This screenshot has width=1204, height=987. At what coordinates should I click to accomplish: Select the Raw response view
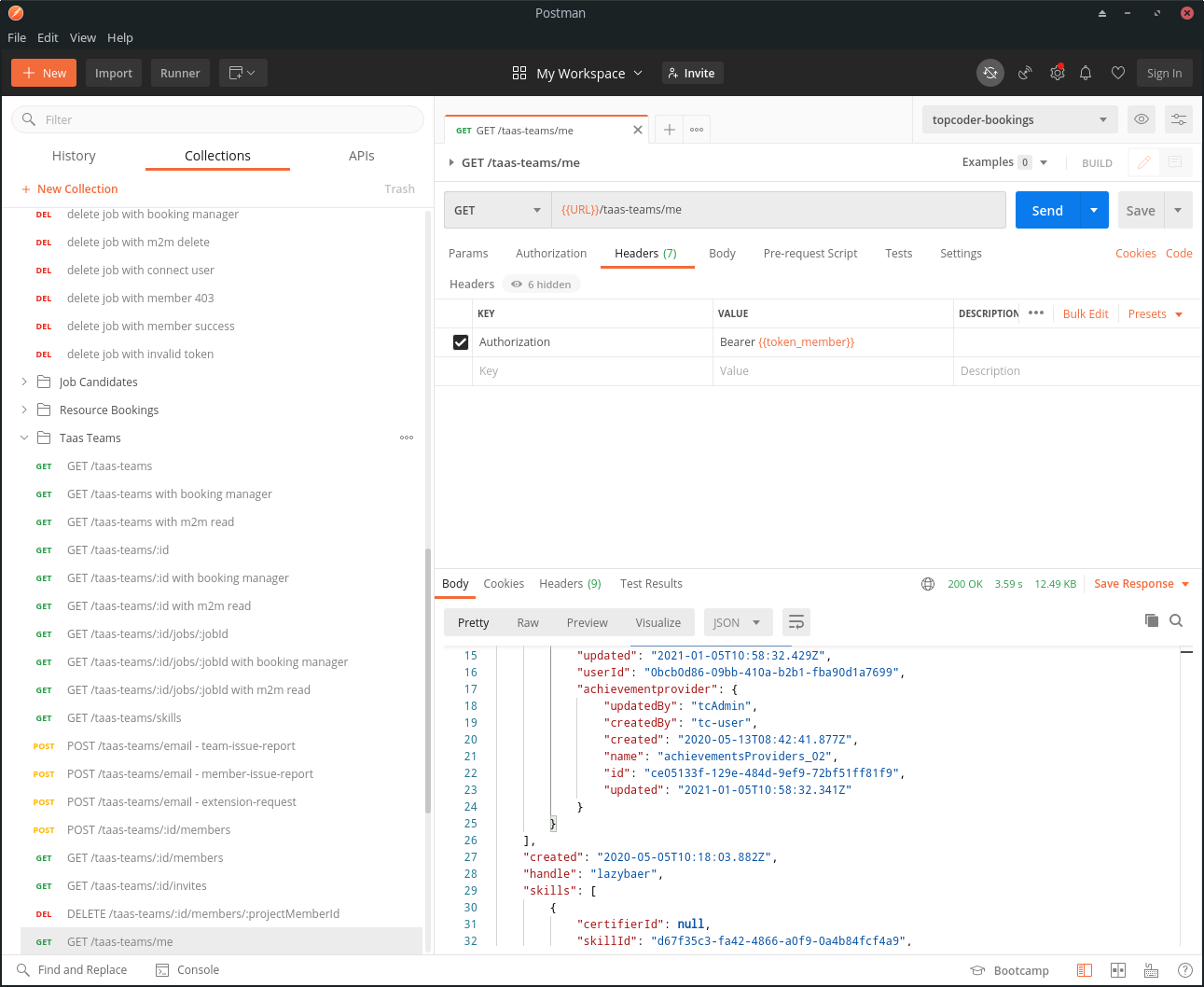(528, 623)
